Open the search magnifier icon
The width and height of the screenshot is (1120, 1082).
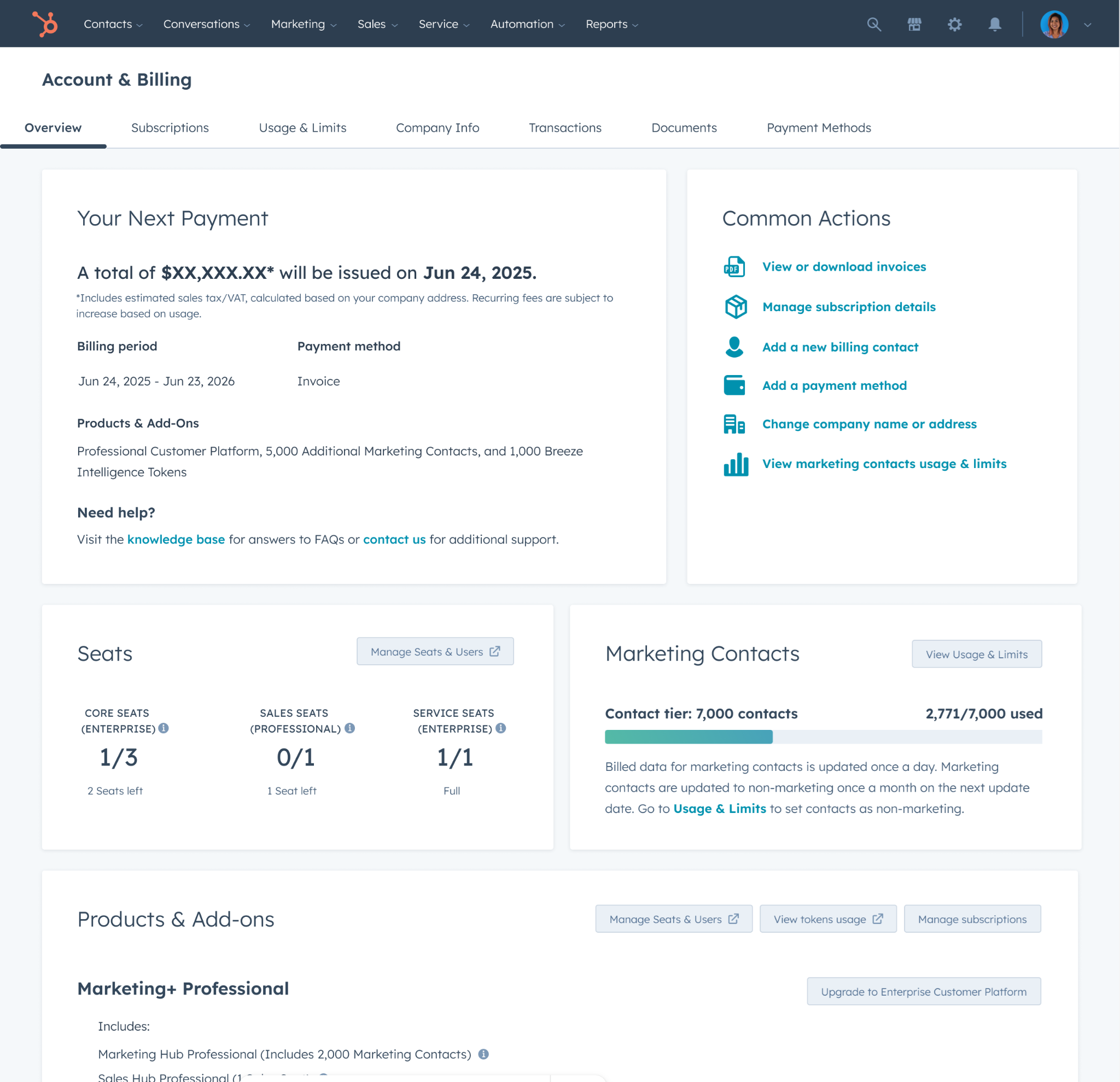[874, 24]
